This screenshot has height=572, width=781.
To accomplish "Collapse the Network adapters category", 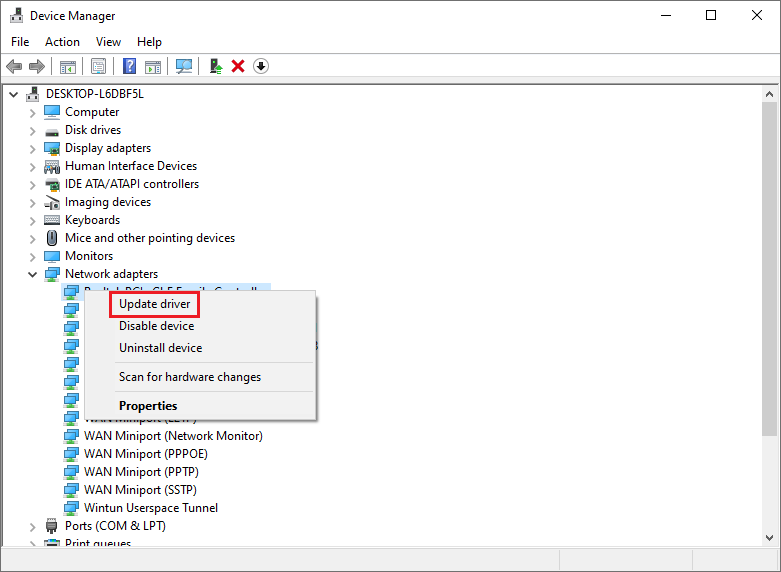I will pyautogui.click(x=32, y=274).
